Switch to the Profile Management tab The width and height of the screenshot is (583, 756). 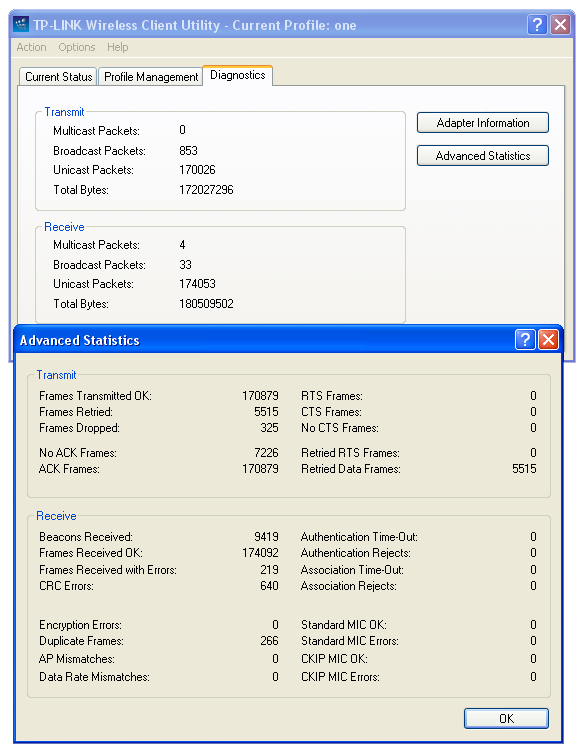(151, 77)
